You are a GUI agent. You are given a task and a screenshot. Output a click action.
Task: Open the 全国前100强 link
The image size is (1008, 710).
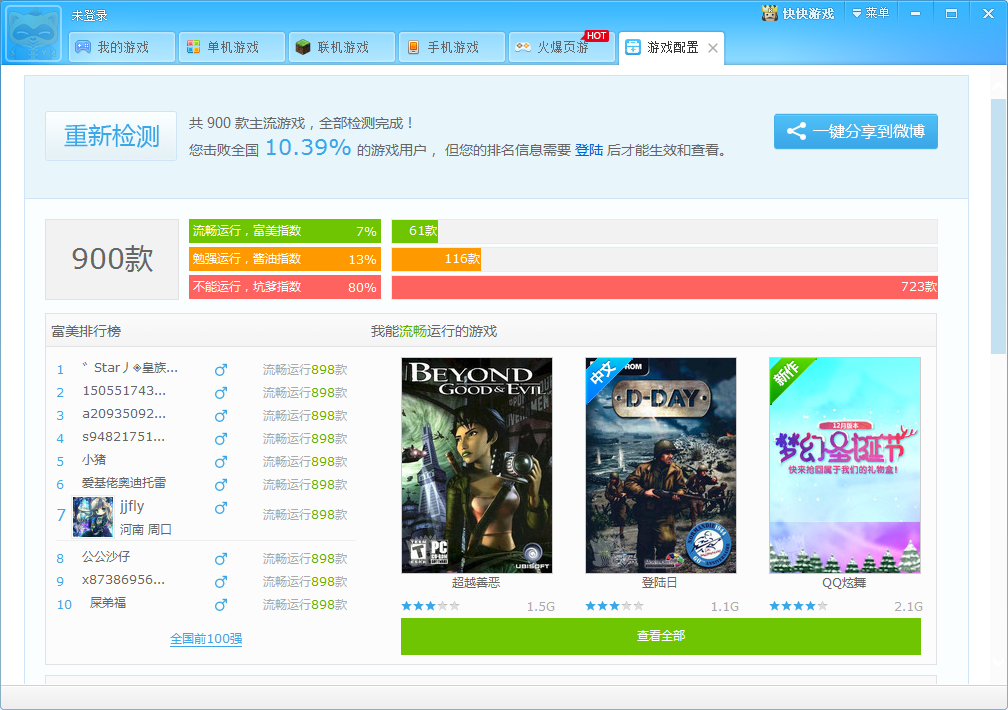click(206, 639)
